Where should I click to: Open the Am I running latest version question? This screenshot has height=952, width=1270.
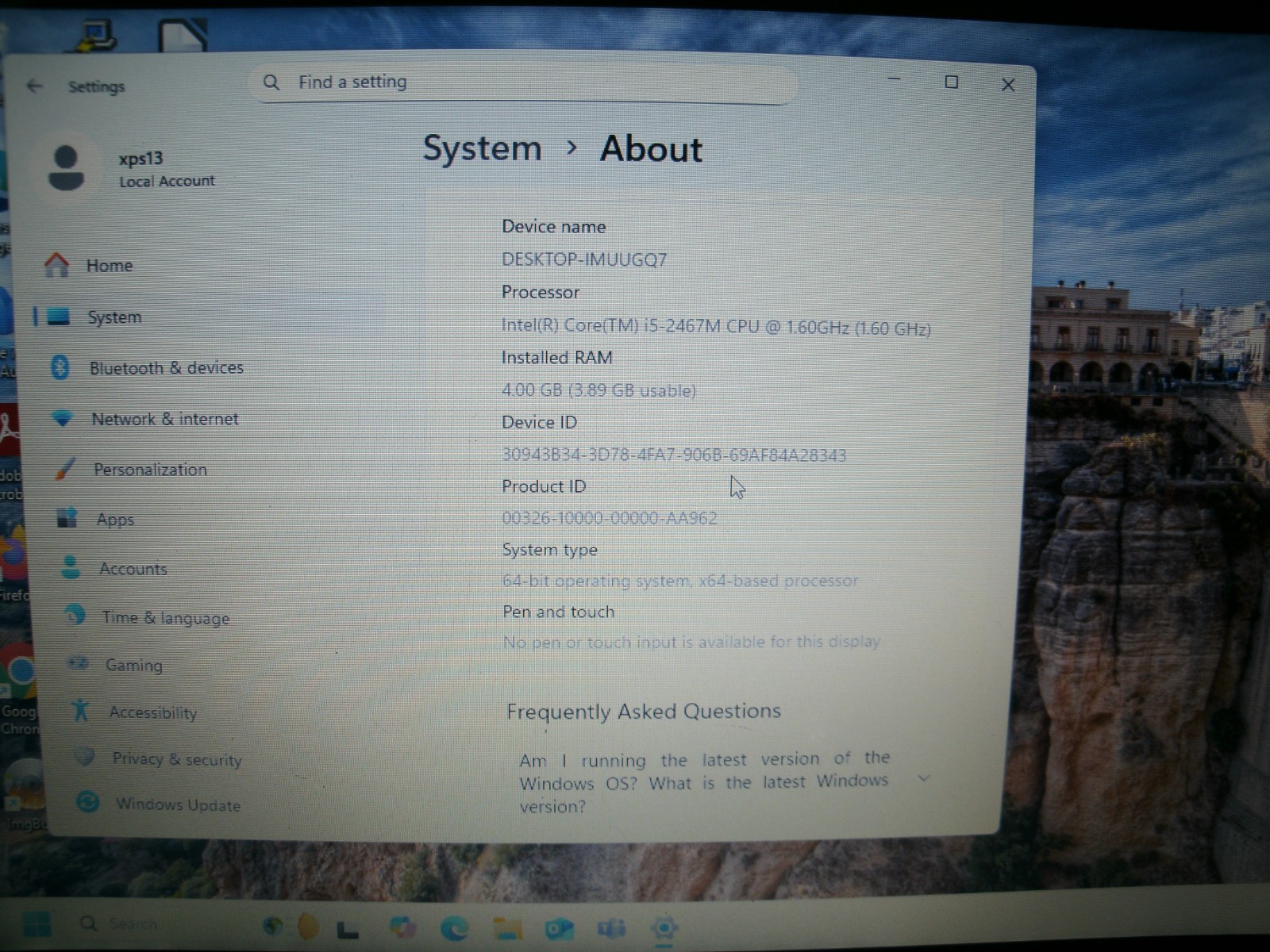704,782
